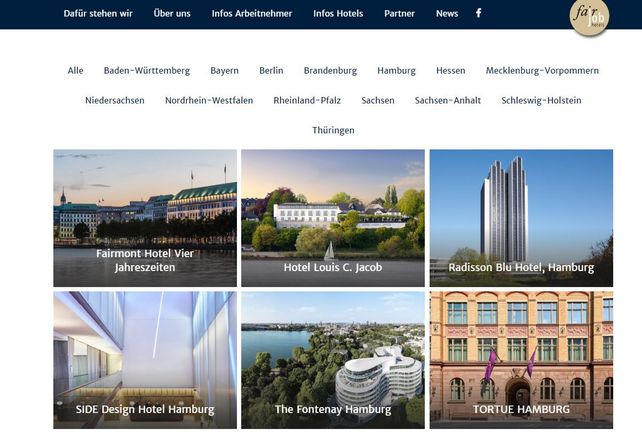
Task: Filter by Nordrhein-Westfalen
Action: [209, 100]
